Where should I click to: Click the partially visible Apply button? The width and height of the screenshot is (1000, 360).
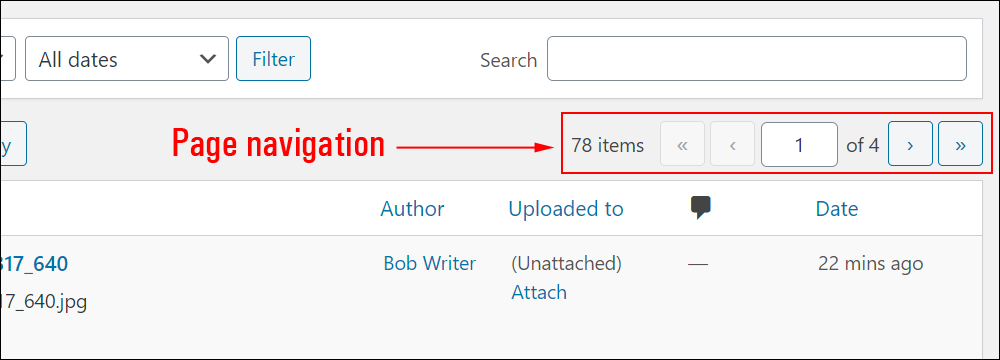tap(14, 144)
